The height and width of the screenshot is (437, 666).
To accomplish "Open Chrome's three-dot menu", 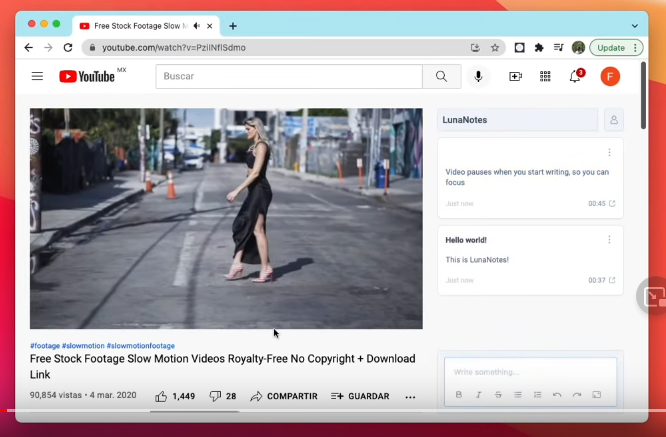I will click(635, 48).
